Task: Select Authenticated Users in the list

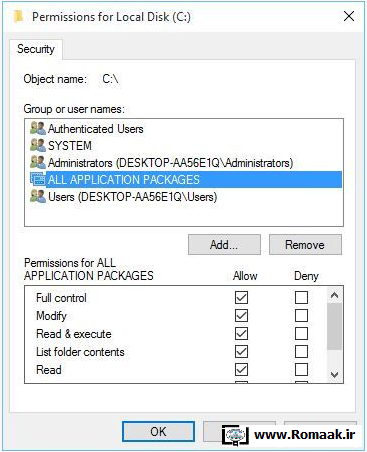Action: coord(96,129)
